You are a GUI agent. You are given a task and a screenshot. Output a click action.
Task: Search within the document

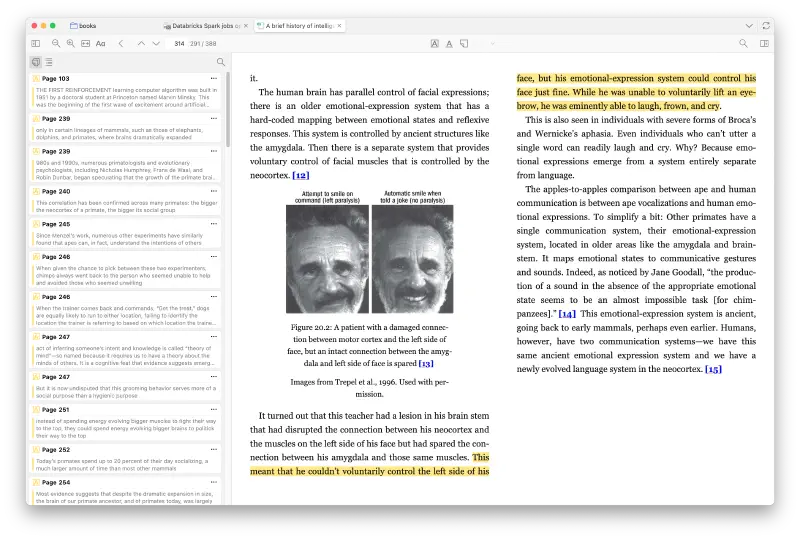743,44
